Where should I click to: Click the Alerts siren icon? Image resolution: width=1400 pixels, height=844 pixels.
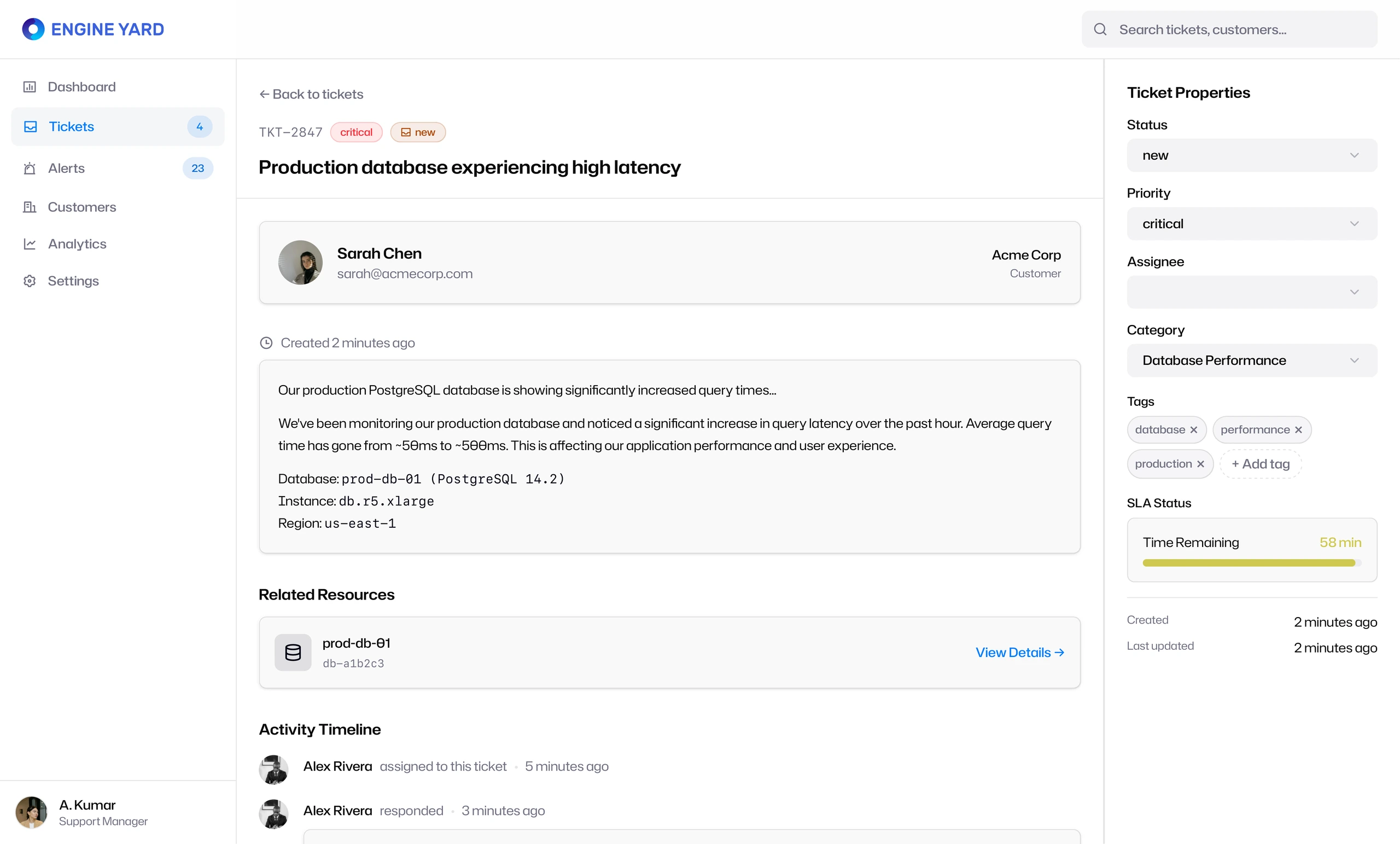pos(30,168)
